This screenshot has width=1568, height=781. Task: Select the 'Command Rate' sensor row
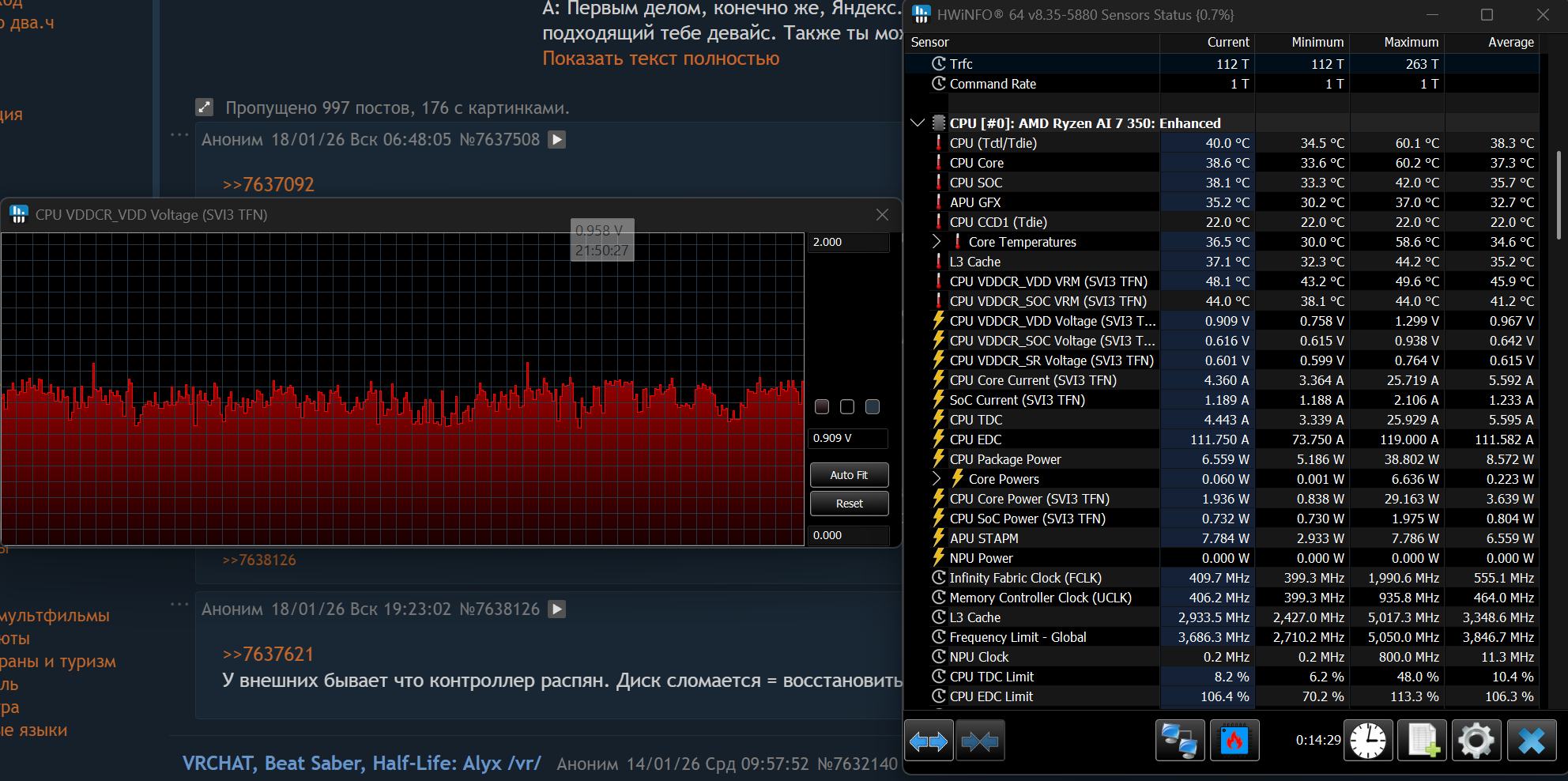tap(1223, 84)
